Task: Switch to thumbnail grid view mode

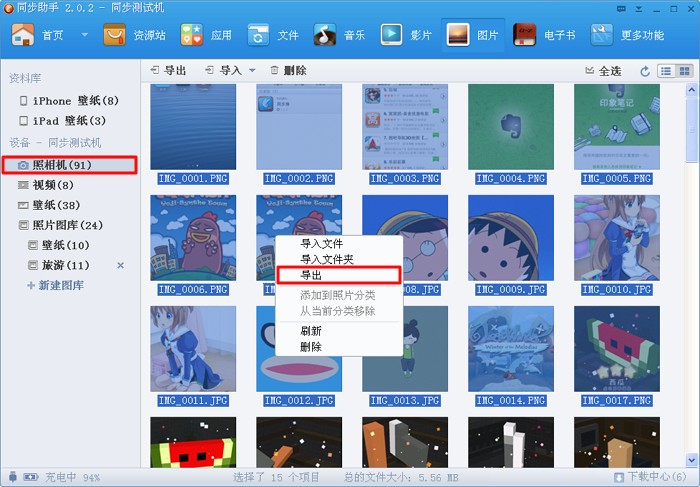Action: (684, 71)
